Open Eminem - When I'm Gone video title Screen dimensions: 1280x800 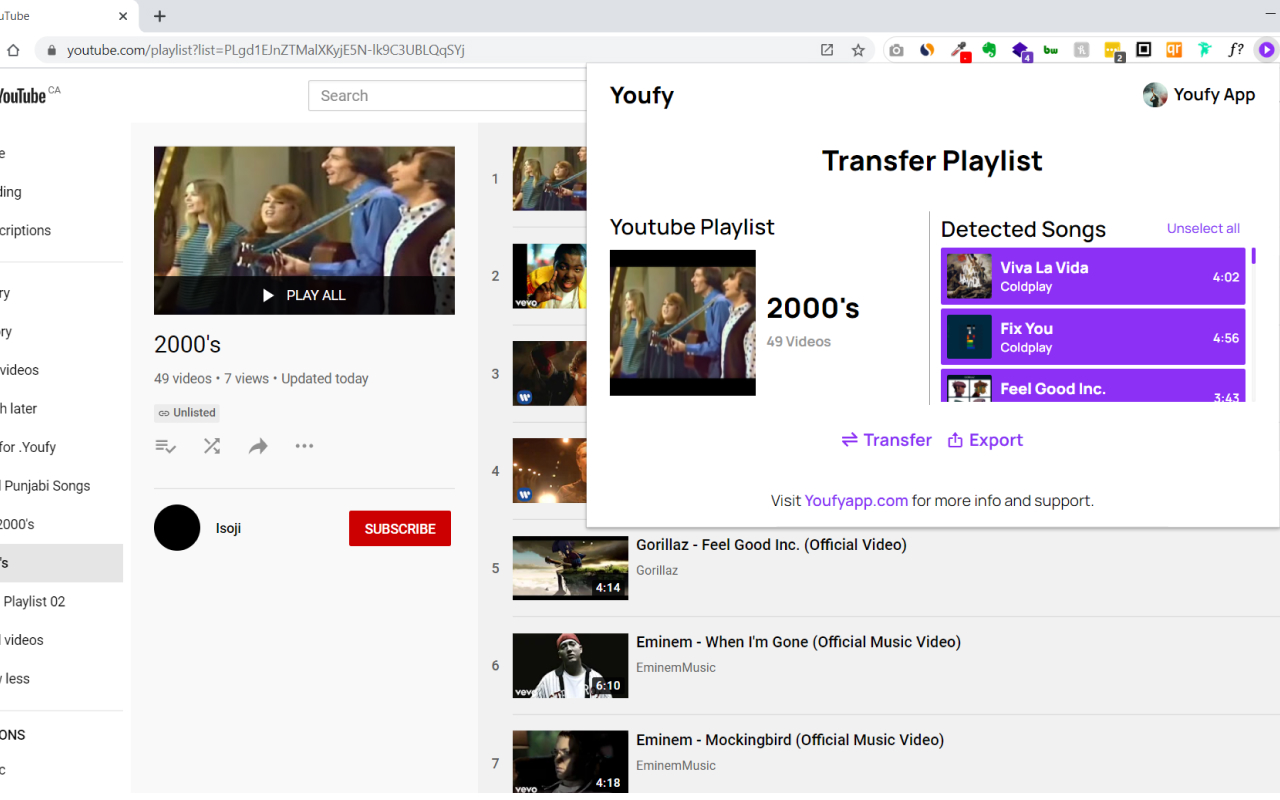click(x=798, y=642)
